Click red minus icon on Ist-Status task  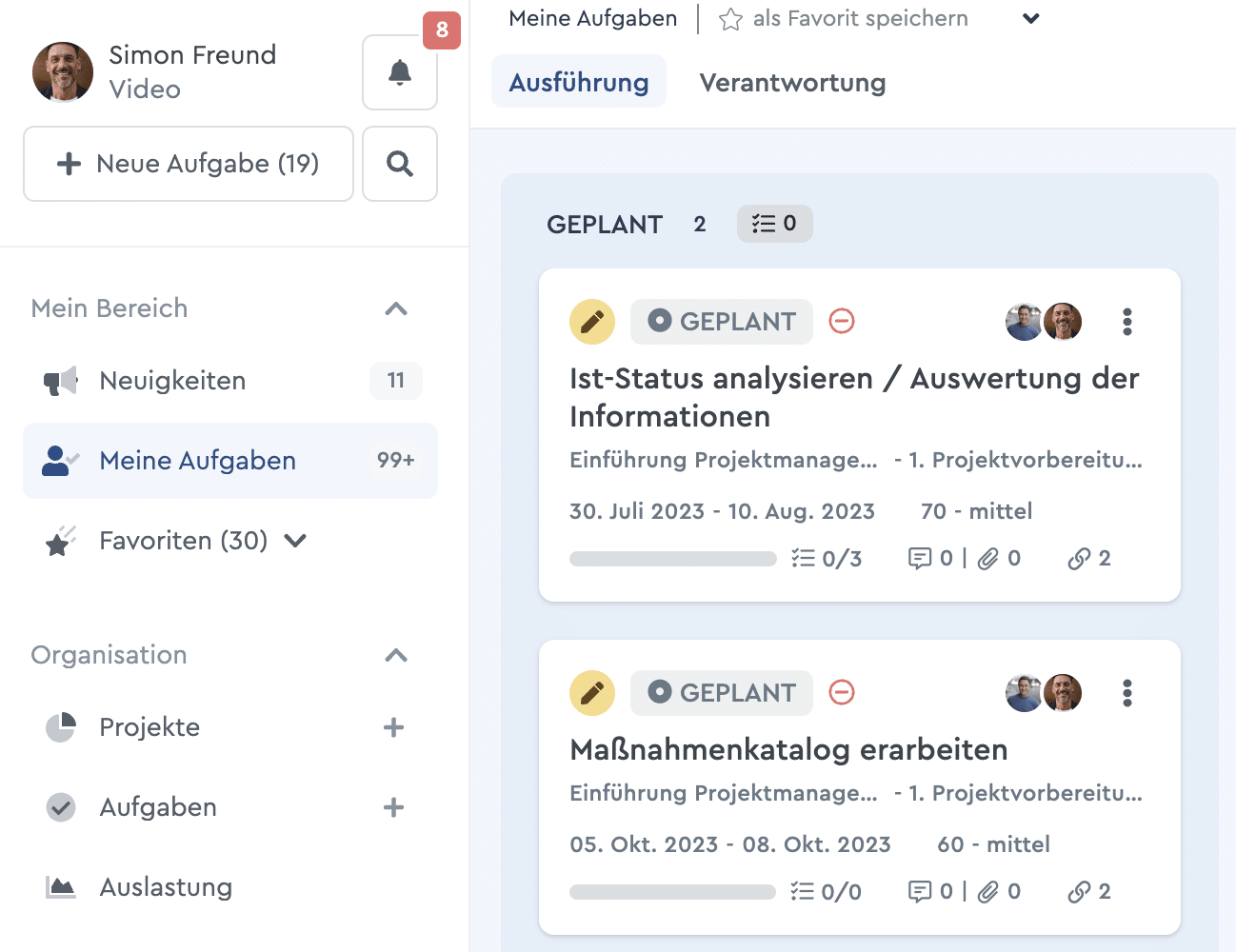coord(842,321)
